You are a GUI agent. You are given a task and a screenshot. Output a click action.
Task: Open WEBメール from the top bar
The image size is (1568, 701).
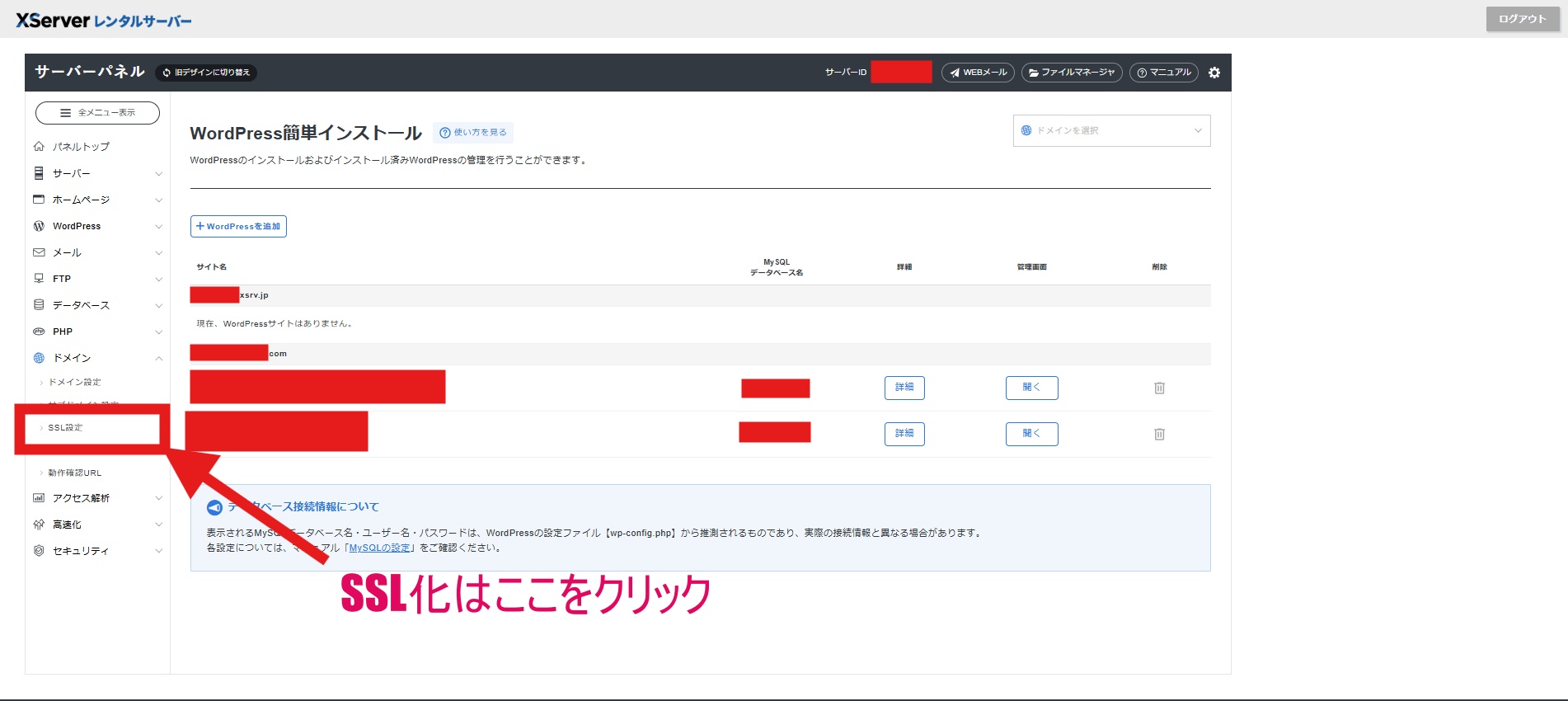[x=978, y=73]
